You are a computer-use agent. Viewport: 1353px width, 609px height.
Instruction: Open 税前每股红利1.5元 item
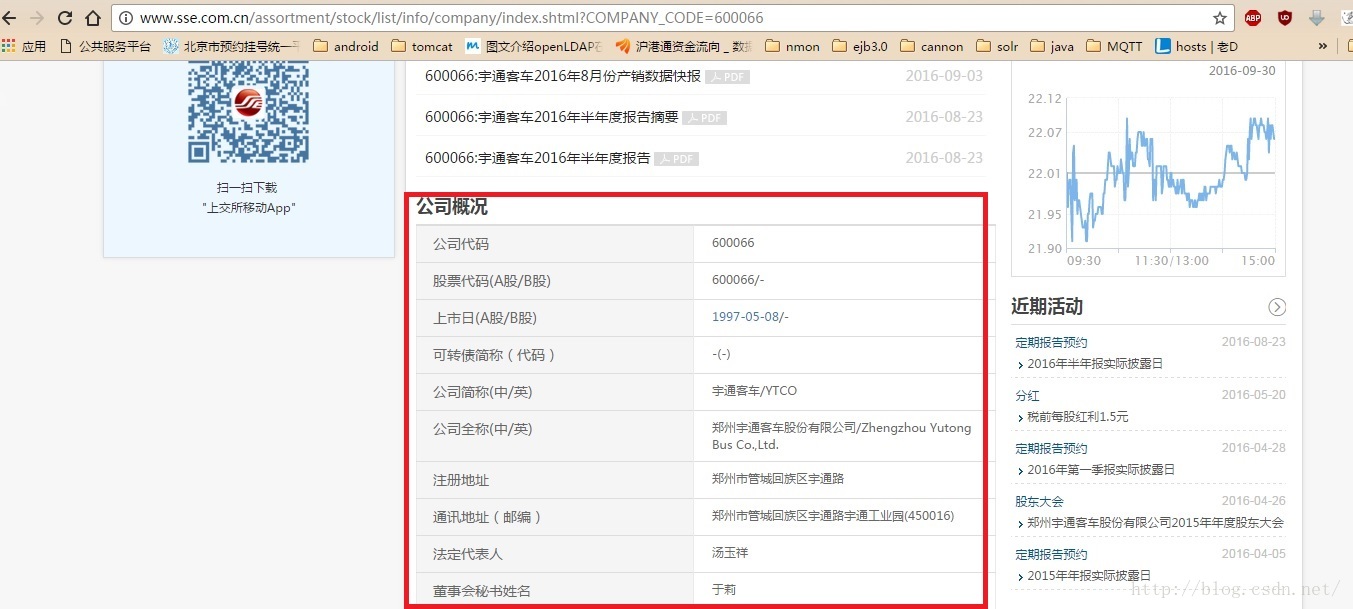coord(1078,417)
